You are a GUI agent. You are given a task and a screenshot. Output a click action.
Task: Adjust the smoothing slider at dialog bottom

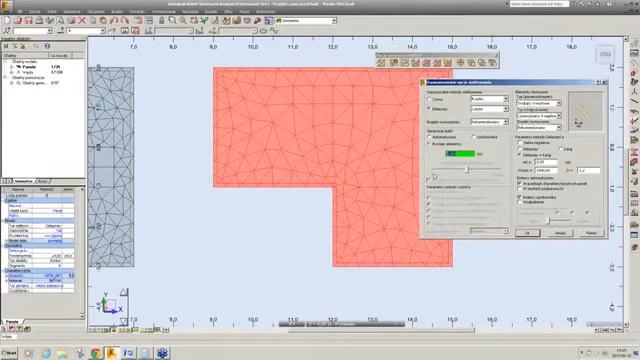pos(548,221)
